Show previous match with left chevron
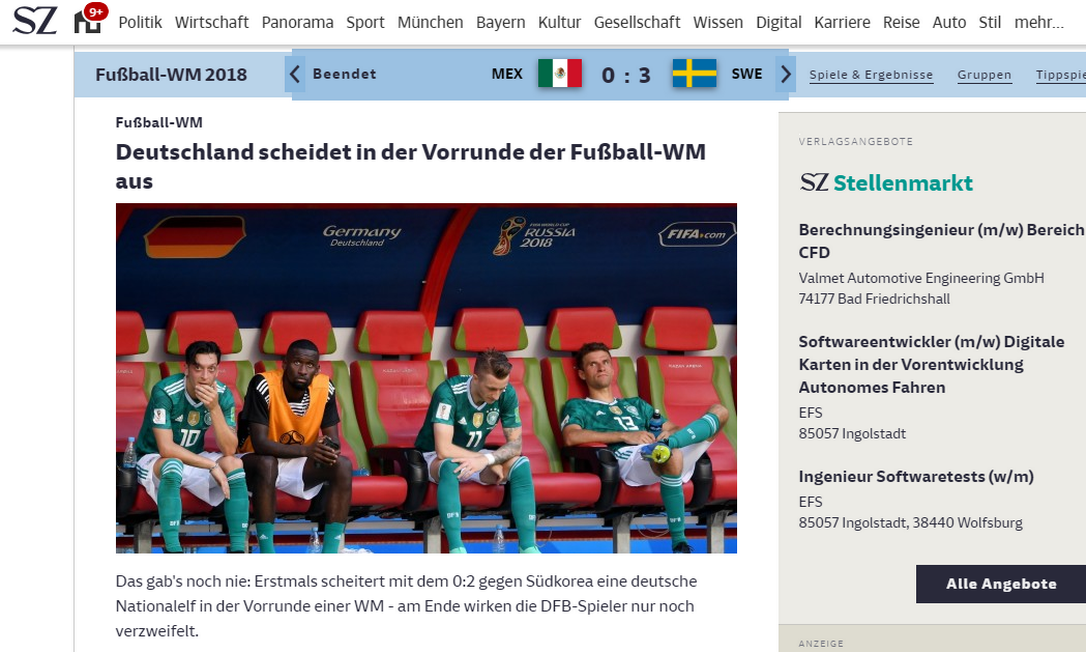 (294, 74)
